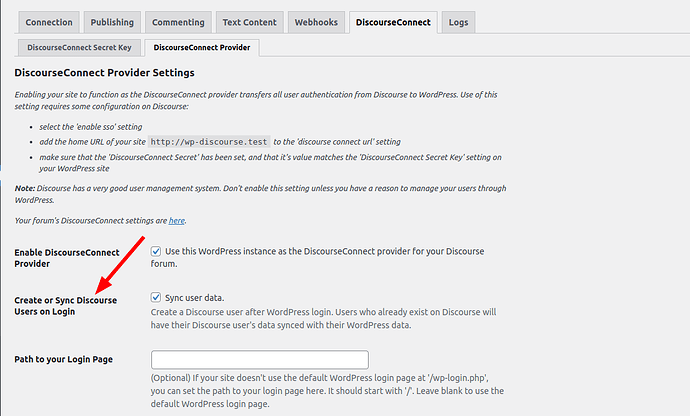Click the http://wp-discourse.test code text
This screenshot has width=690, height=416.
[209, 142]
